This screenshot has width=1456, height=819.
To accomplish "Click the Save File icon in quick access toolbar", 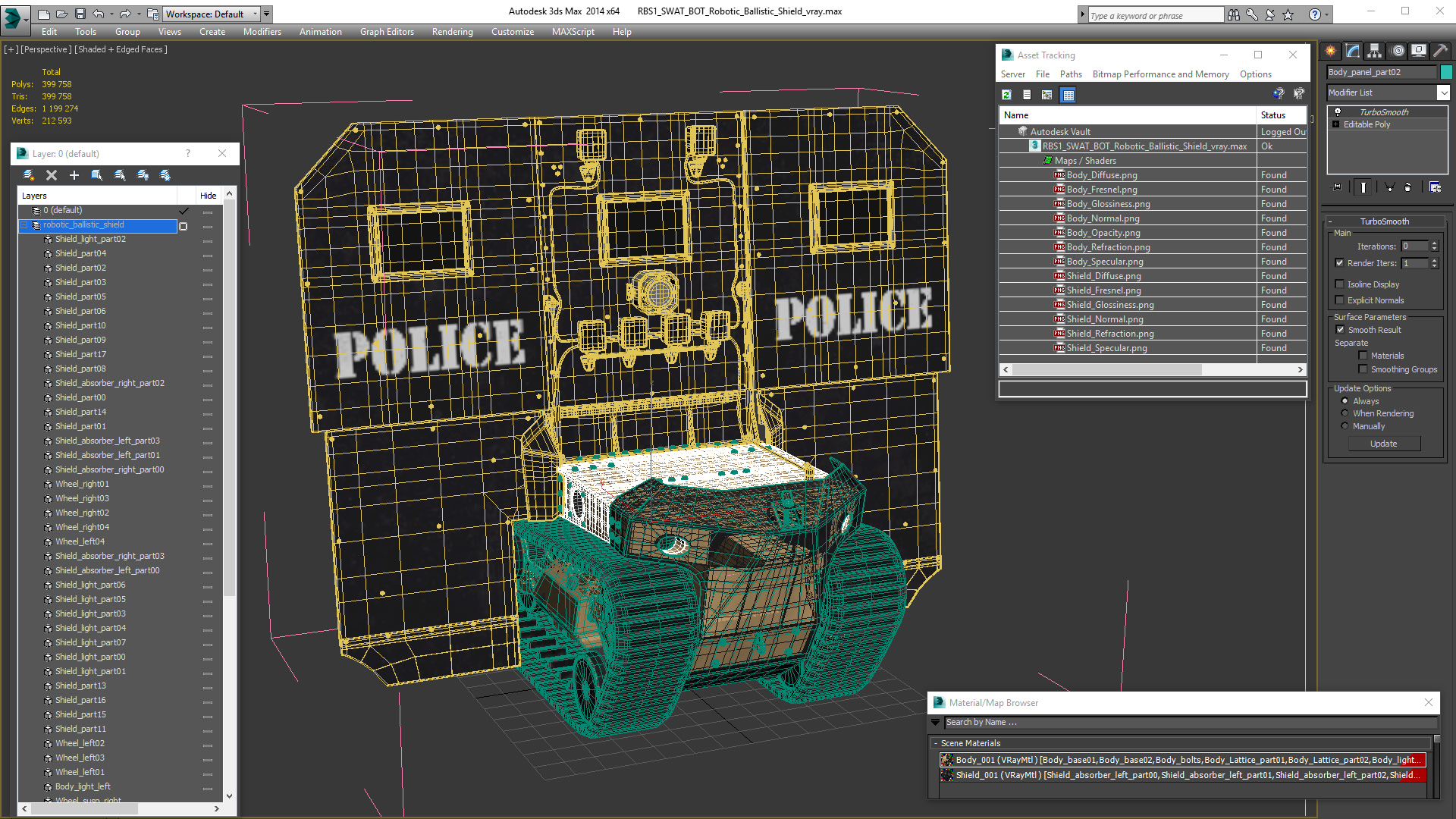I will (x=80, y=14).
